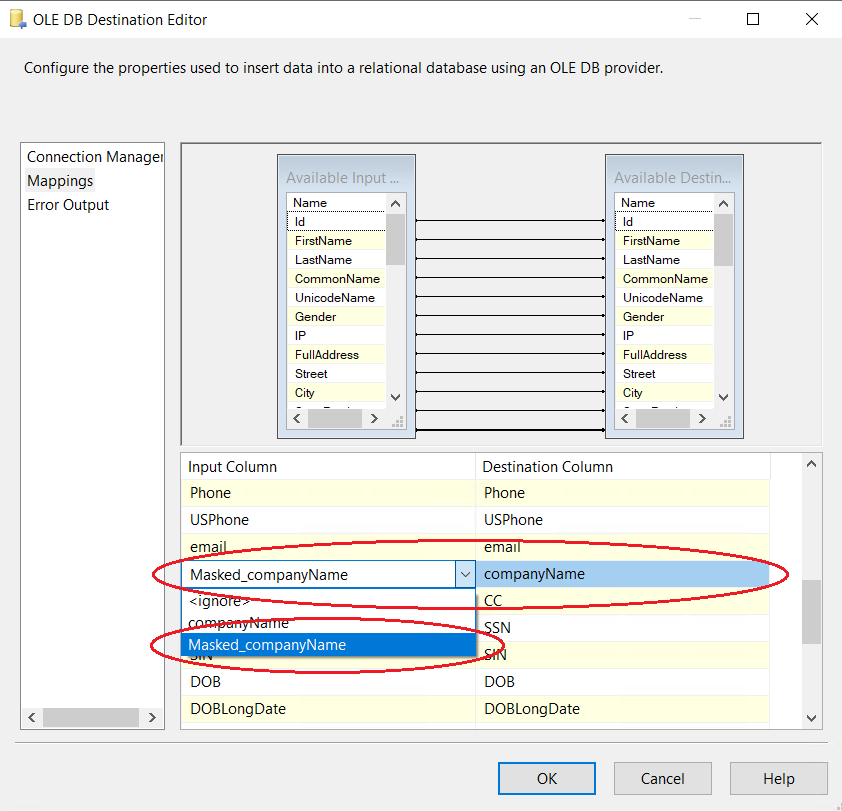Screen dimensions: 842x811
Task: Click right arrow of left pane scrollbar
Action: tap(152, 717)
